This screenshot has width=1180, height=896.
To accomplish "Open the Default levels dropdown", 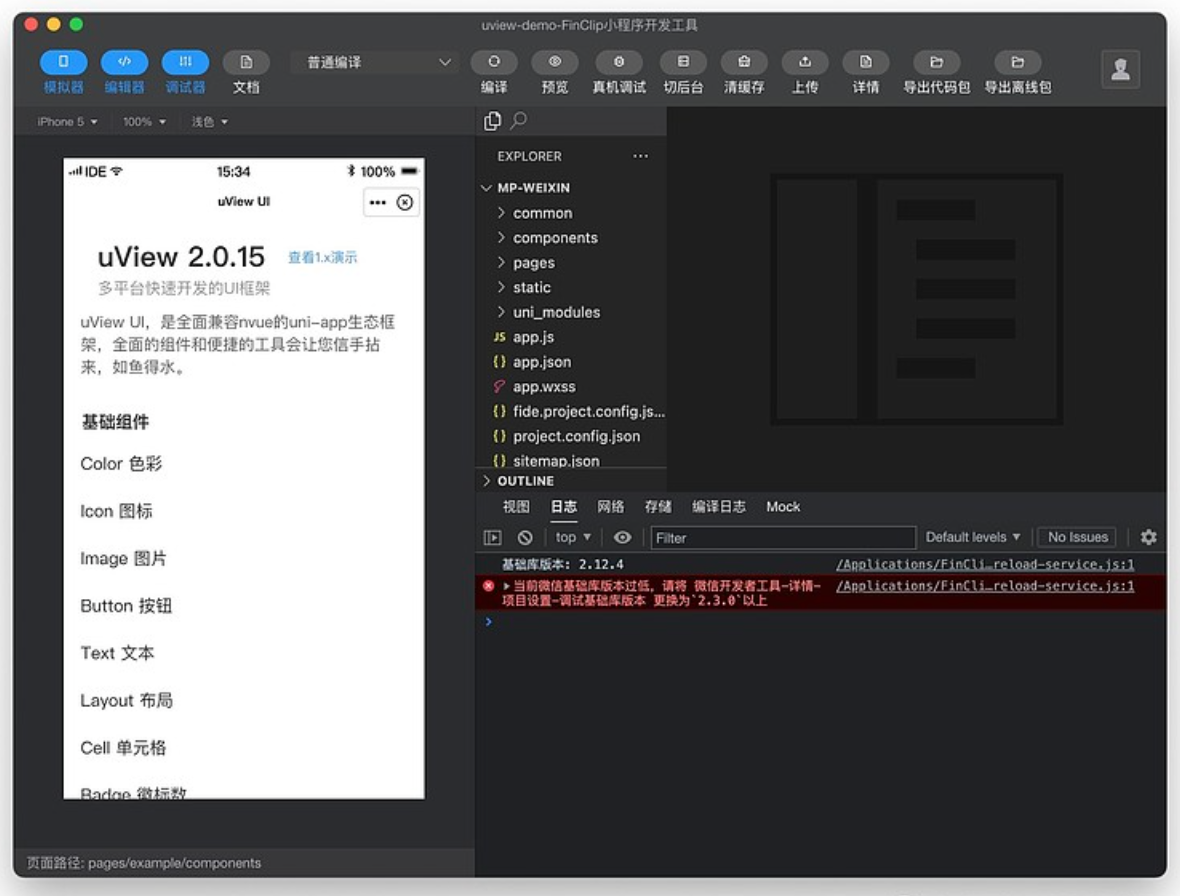I will pos(973,537).
